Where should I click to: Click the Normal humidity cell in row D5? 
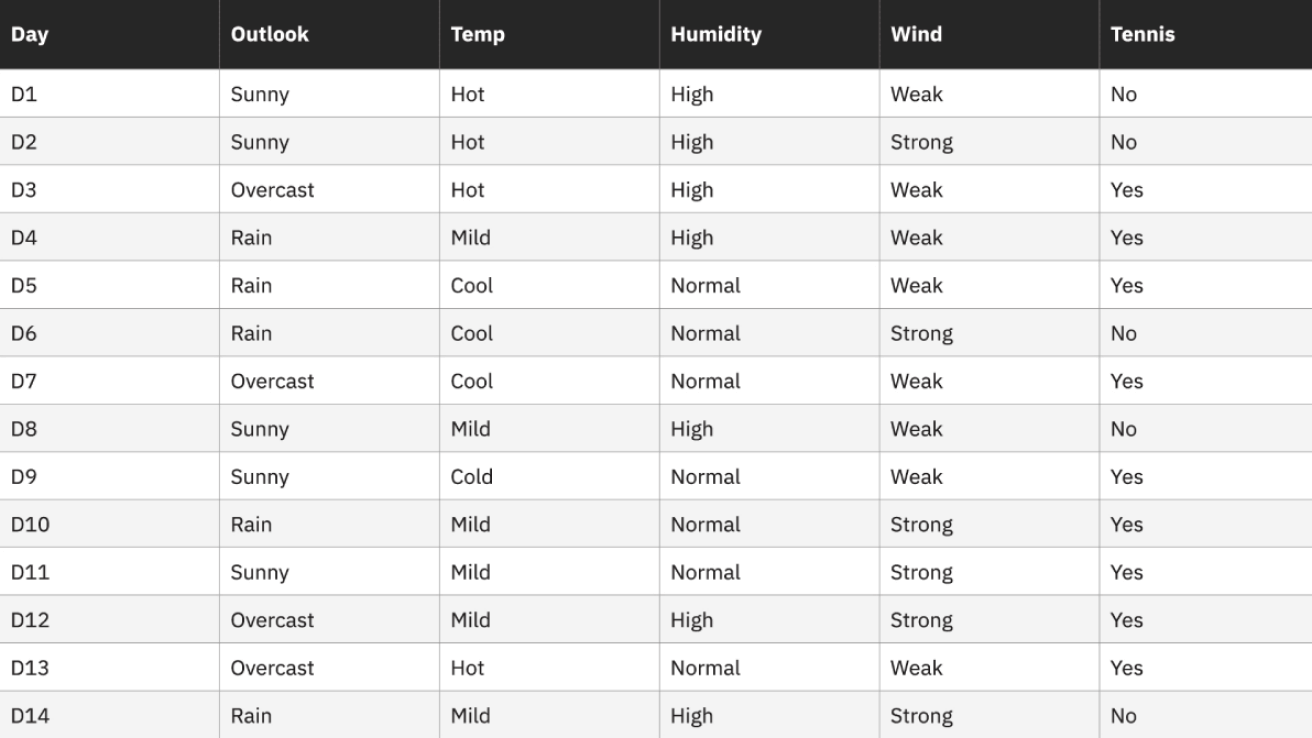click(x=769, y=285)
